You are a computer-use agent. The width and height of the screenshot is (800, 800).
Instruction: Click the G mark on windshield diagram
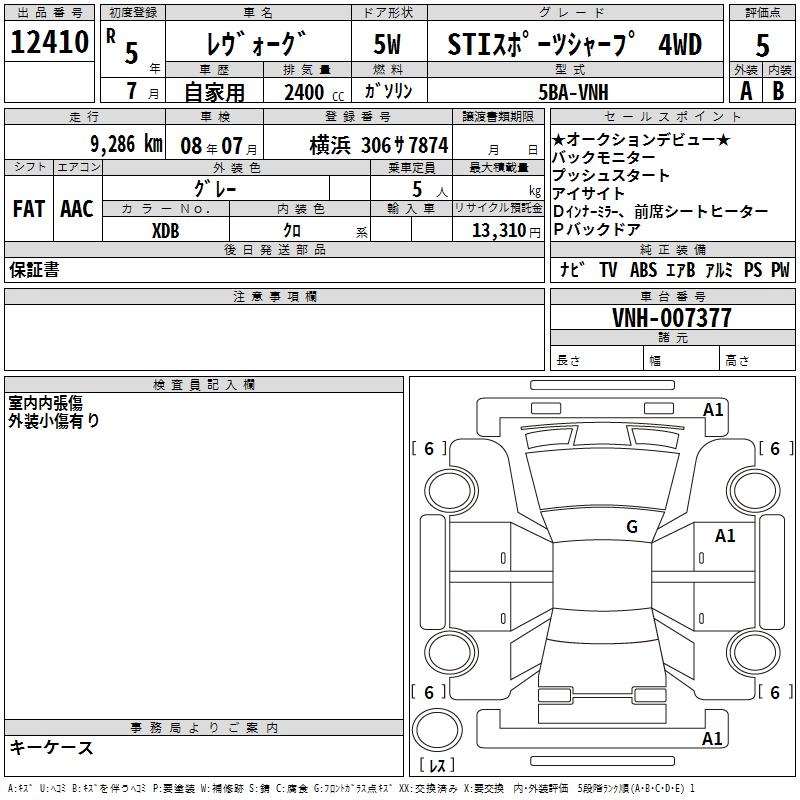coord(632,526)
